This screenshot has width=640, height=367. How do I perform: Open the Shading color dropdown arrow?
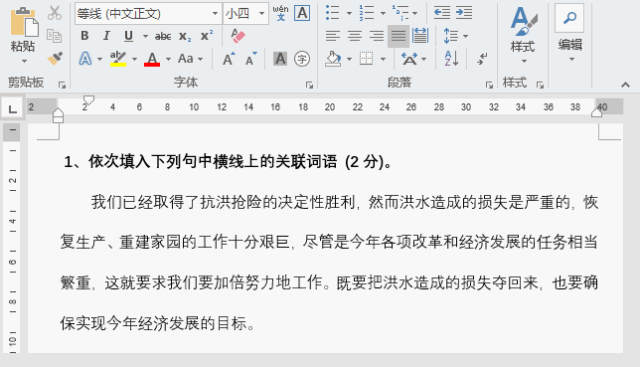349,59
